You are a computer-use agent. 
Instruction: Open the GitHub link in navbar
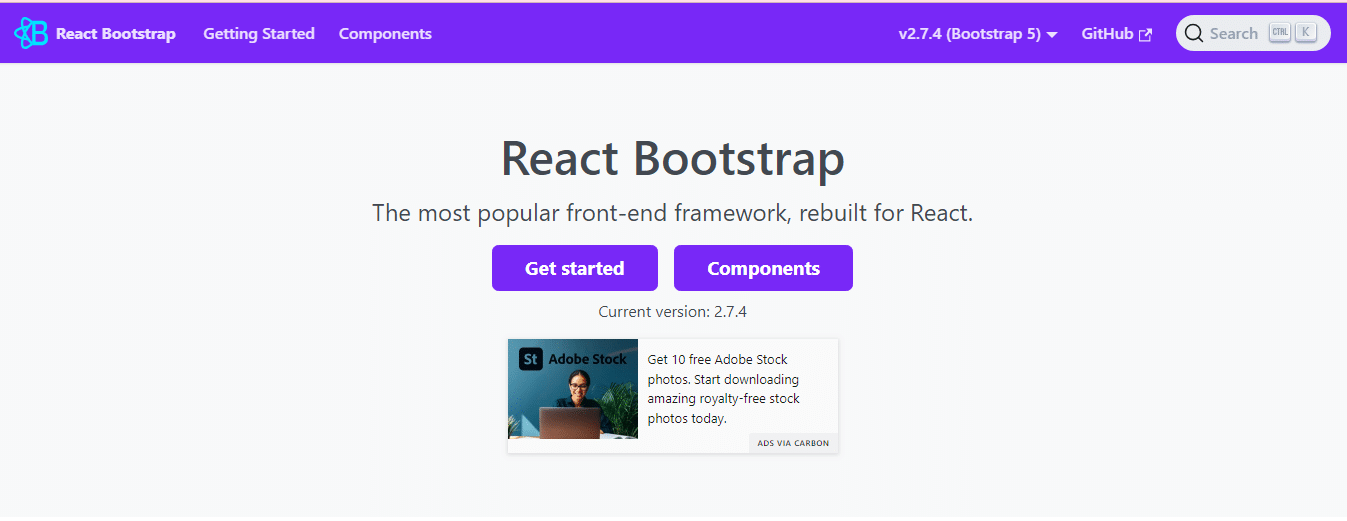click(1116, 34)
